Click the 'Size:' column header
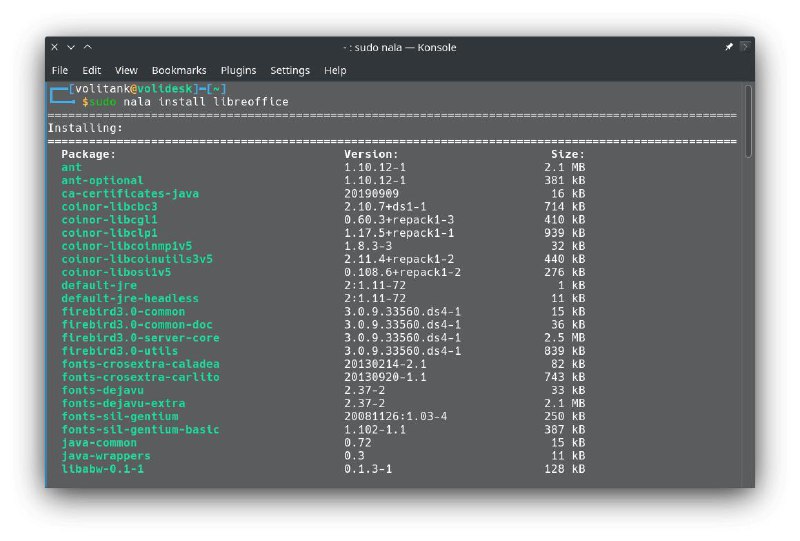 (x=567, y=154)
